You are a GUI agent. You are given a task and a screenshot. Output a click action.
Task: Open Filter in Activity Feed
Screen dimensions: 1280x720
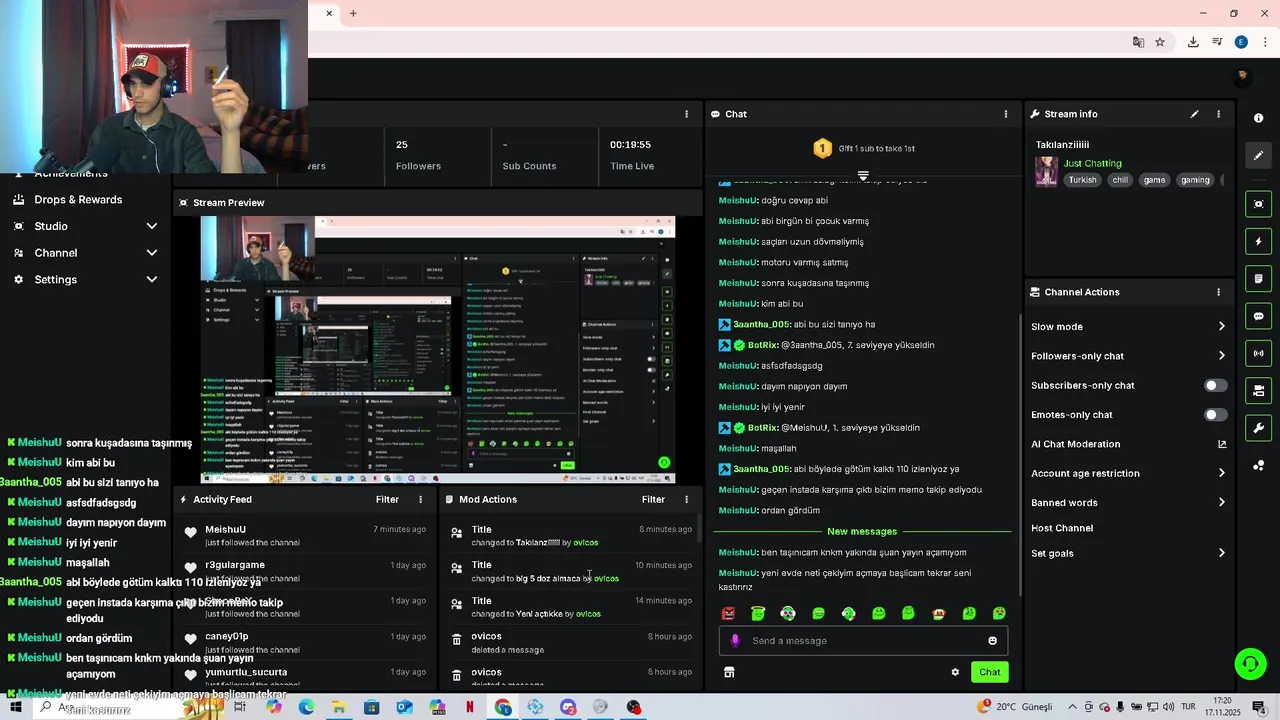(x=387, y=499)
